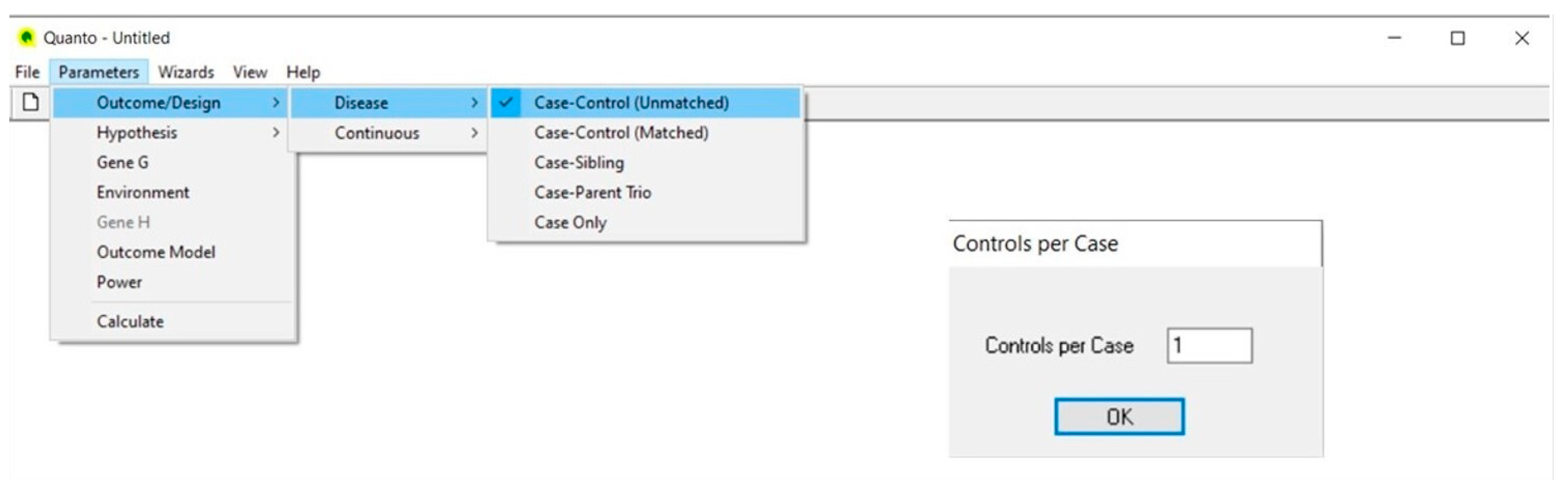Viewport: 1568px width, 499px height.
Task: Expand the Outcome/Design submenu arrow
Action: [276, 103]
